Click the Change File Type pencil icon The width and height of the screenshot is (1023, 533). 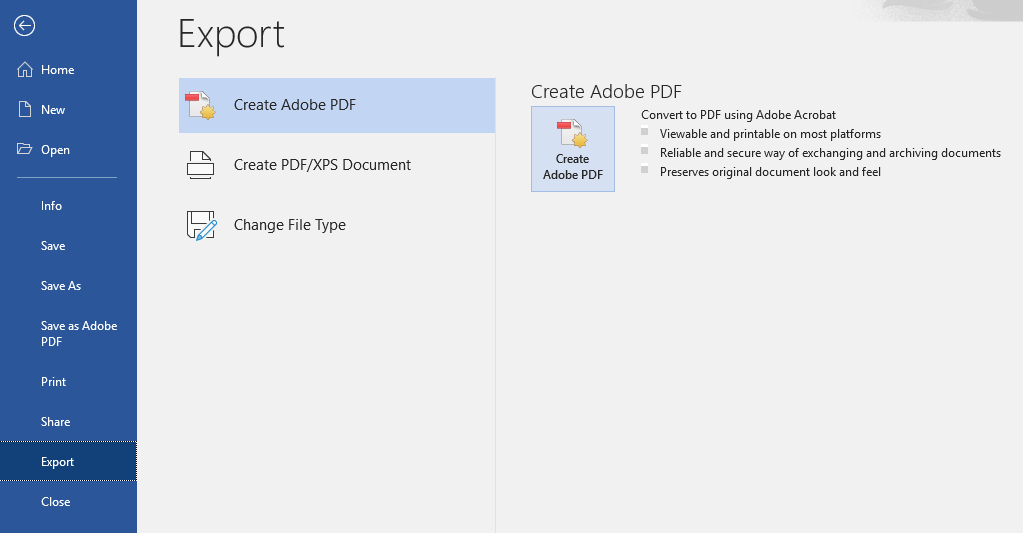[201, 225]
